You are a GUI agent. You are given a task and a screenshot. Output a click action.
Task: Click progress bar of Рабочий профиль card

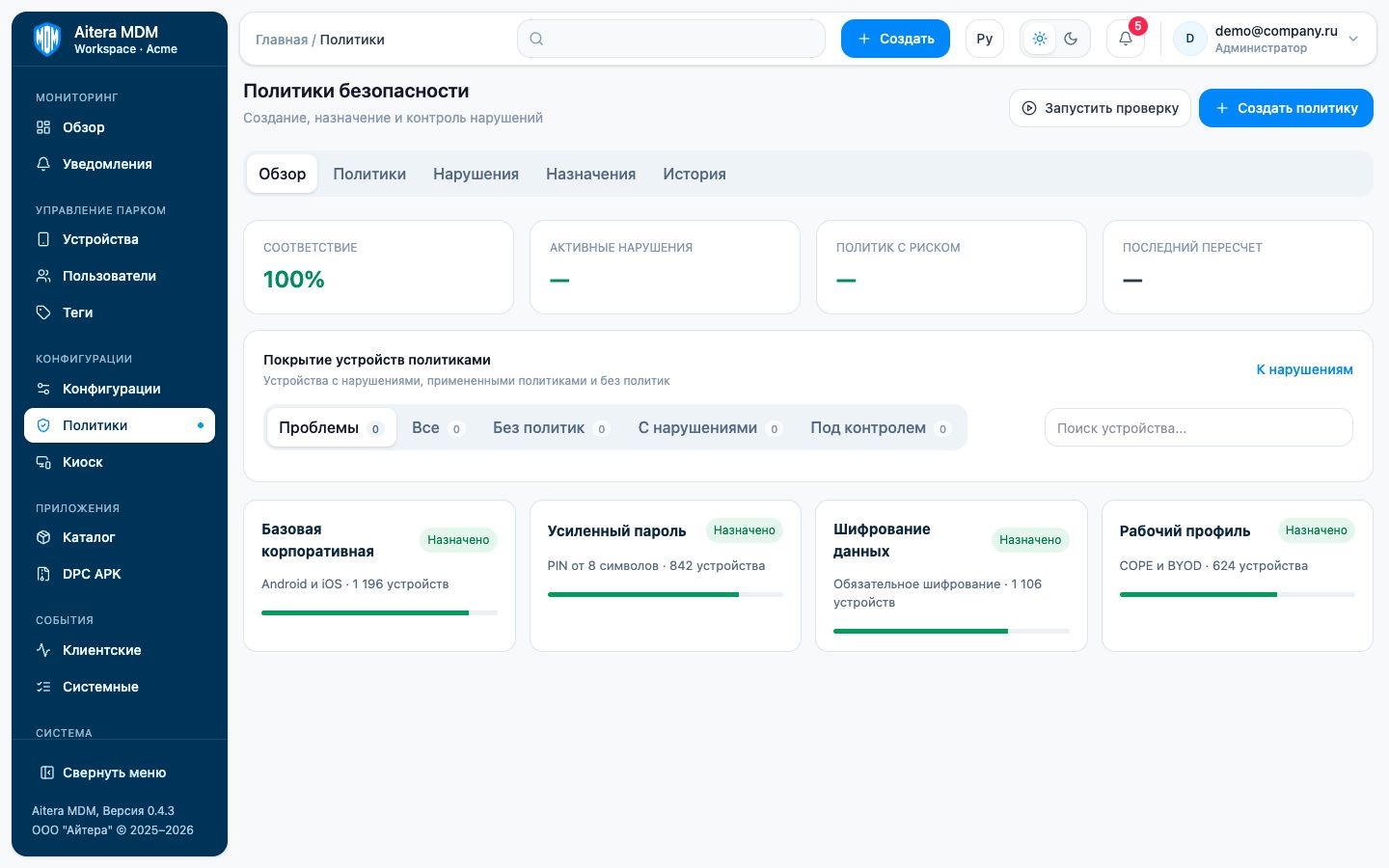point(1237,594)
